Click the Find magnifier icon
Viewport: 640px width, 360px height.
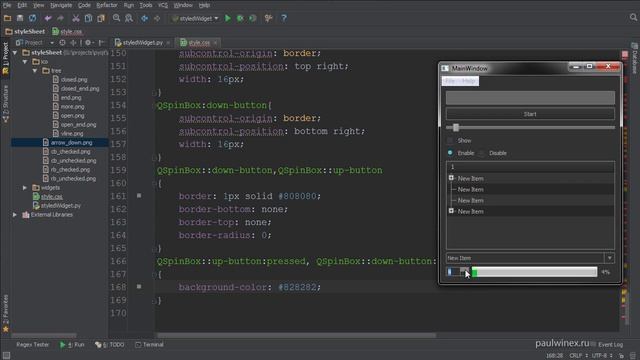tap(116, 18)
